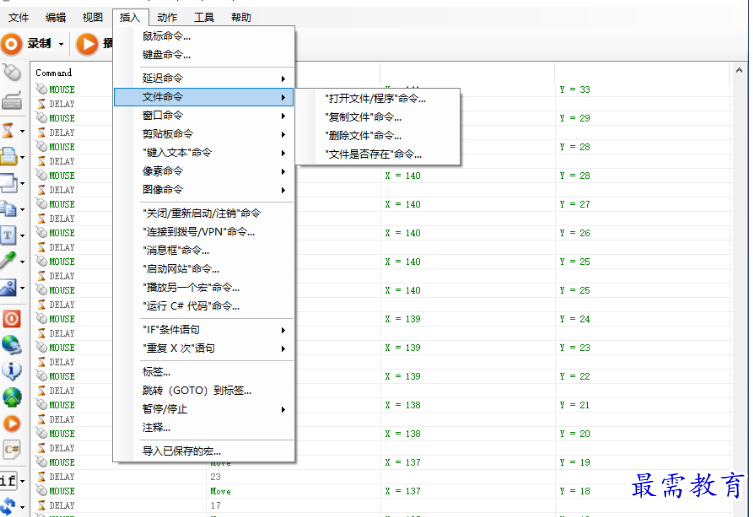Open the 工具 menu
753x517 pixels.
204,18
